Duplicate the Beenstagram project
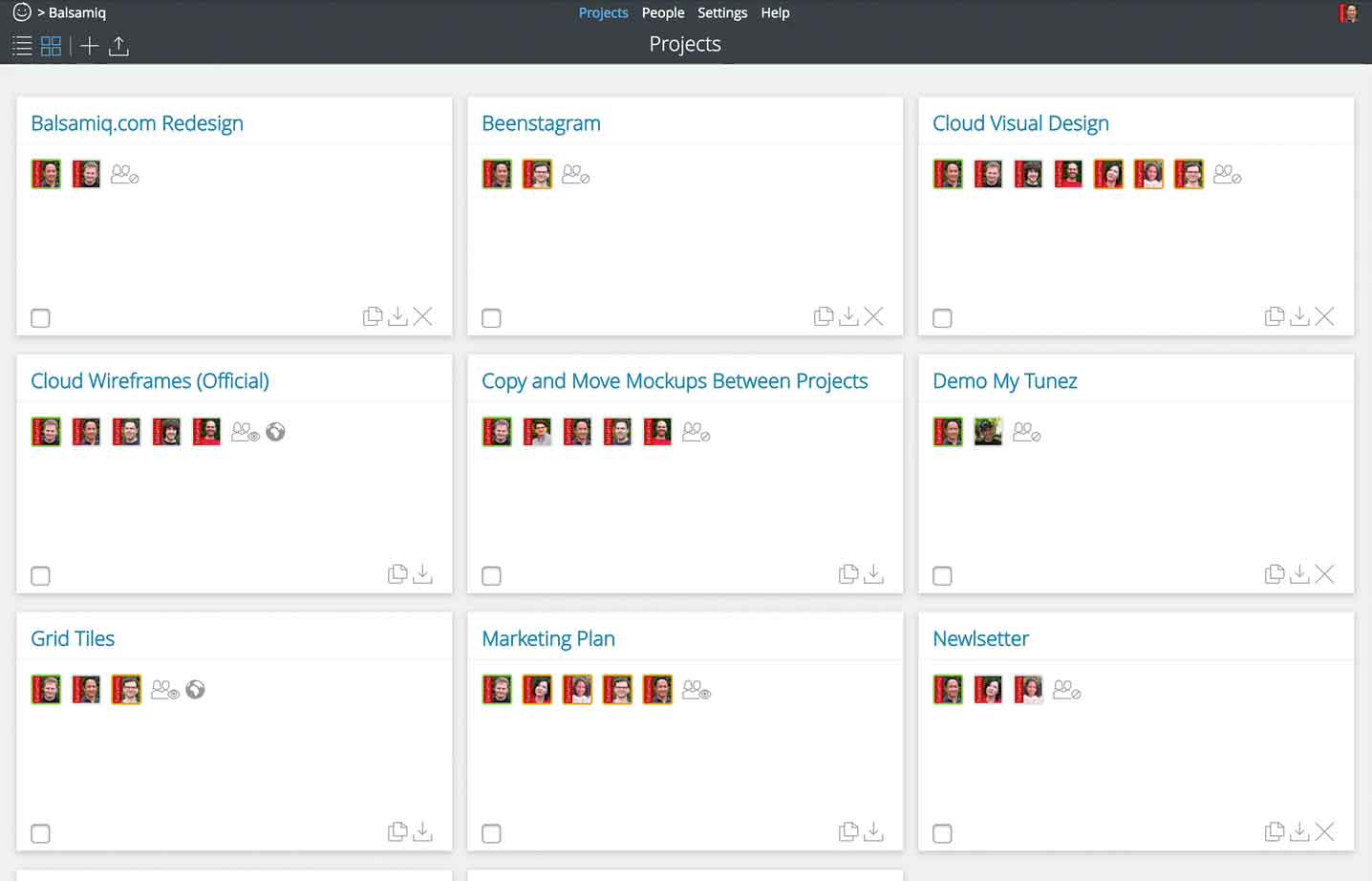The width and height of the screenshot is (1372, 881). pyautogui.click(x=824, y=316)
